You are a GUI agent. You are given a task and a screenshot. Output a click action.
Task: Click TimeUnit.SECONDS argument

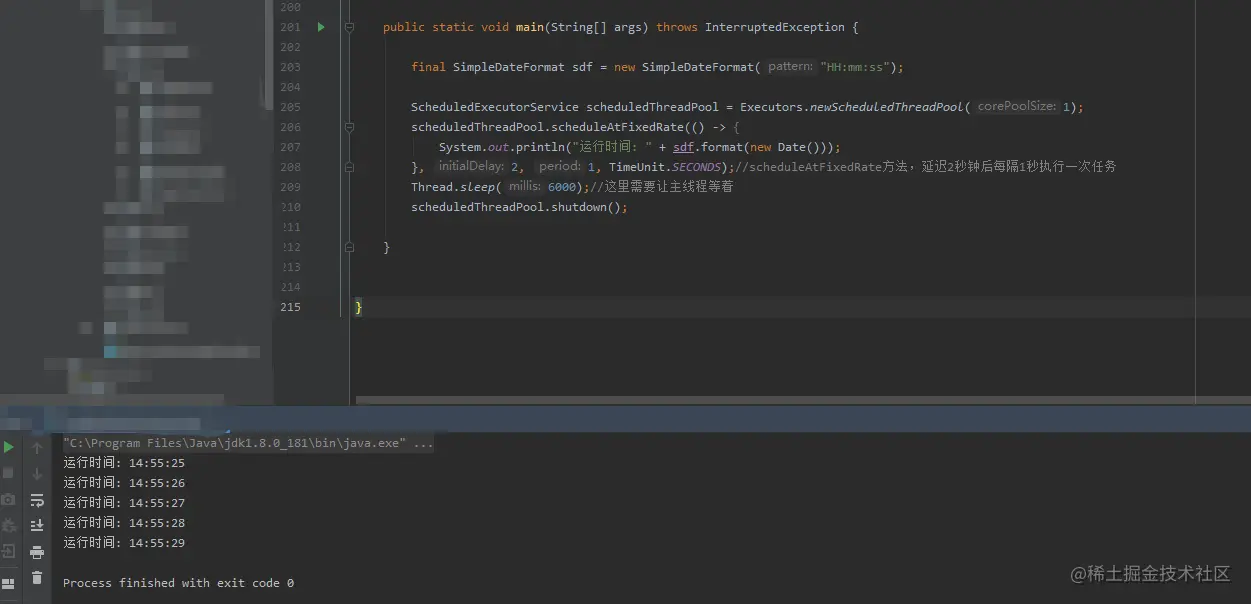[665, 167]
